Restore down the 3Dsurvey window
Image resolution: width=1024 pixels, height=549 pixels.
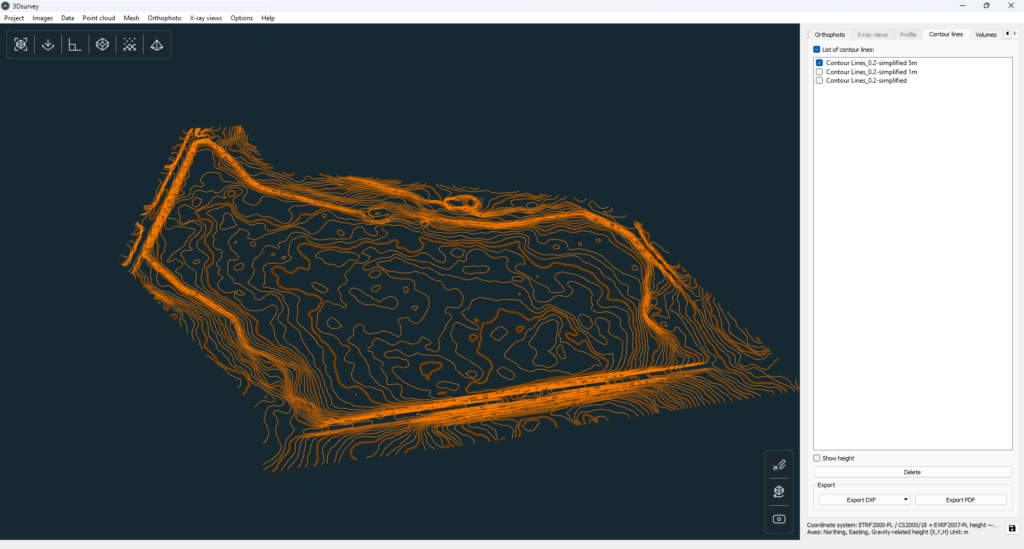(987, 6)
